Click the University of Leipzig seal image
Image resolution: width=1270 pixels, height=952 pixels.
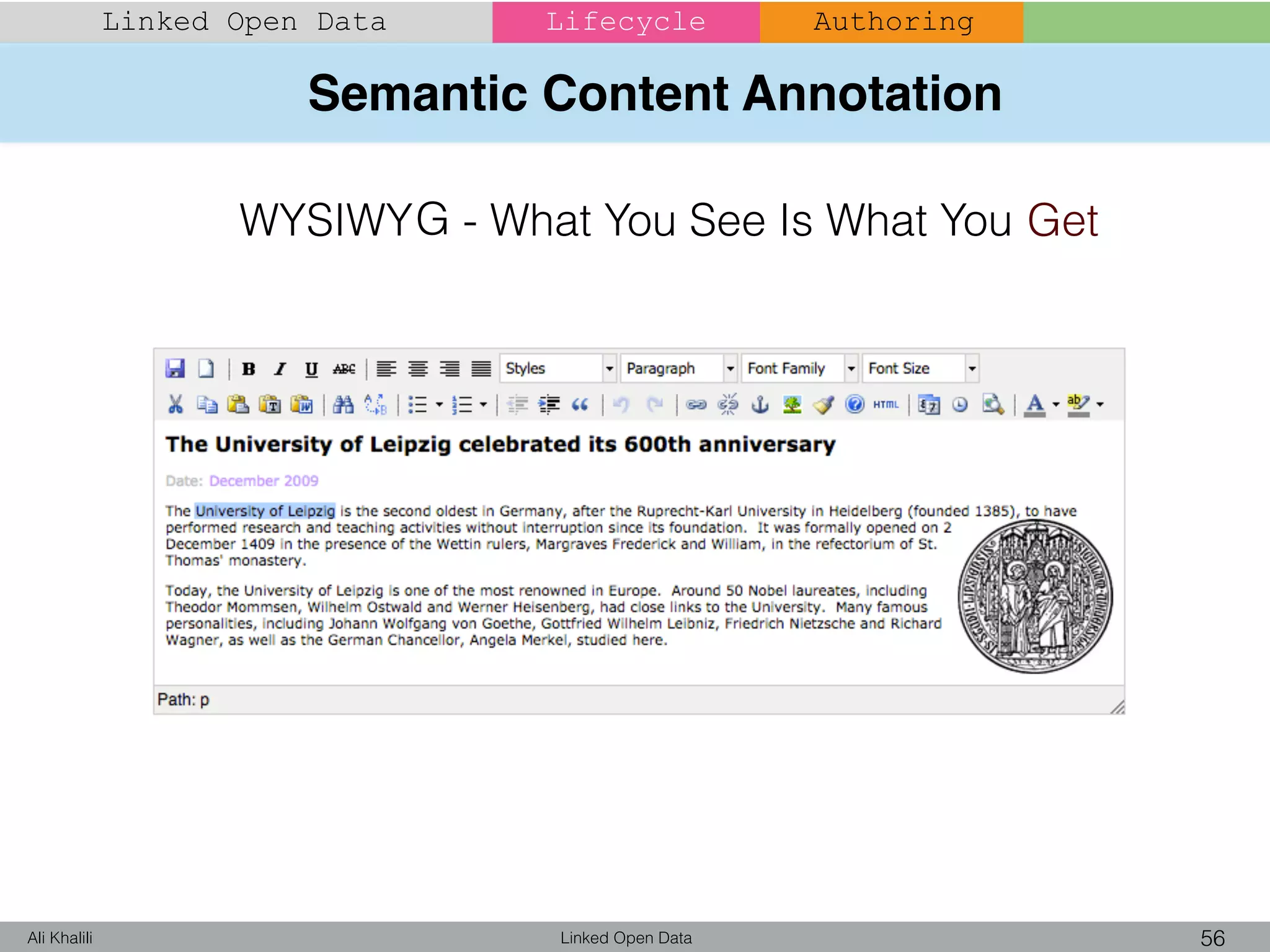[x=1034, y=596]
